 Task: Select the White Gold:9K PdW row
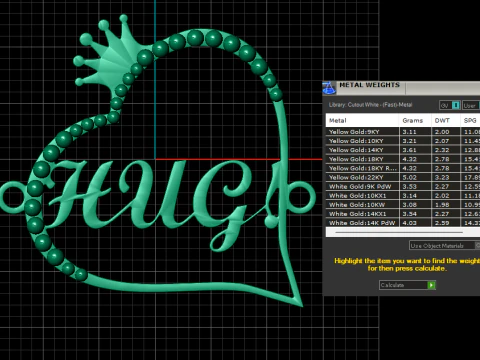point(403,186)
